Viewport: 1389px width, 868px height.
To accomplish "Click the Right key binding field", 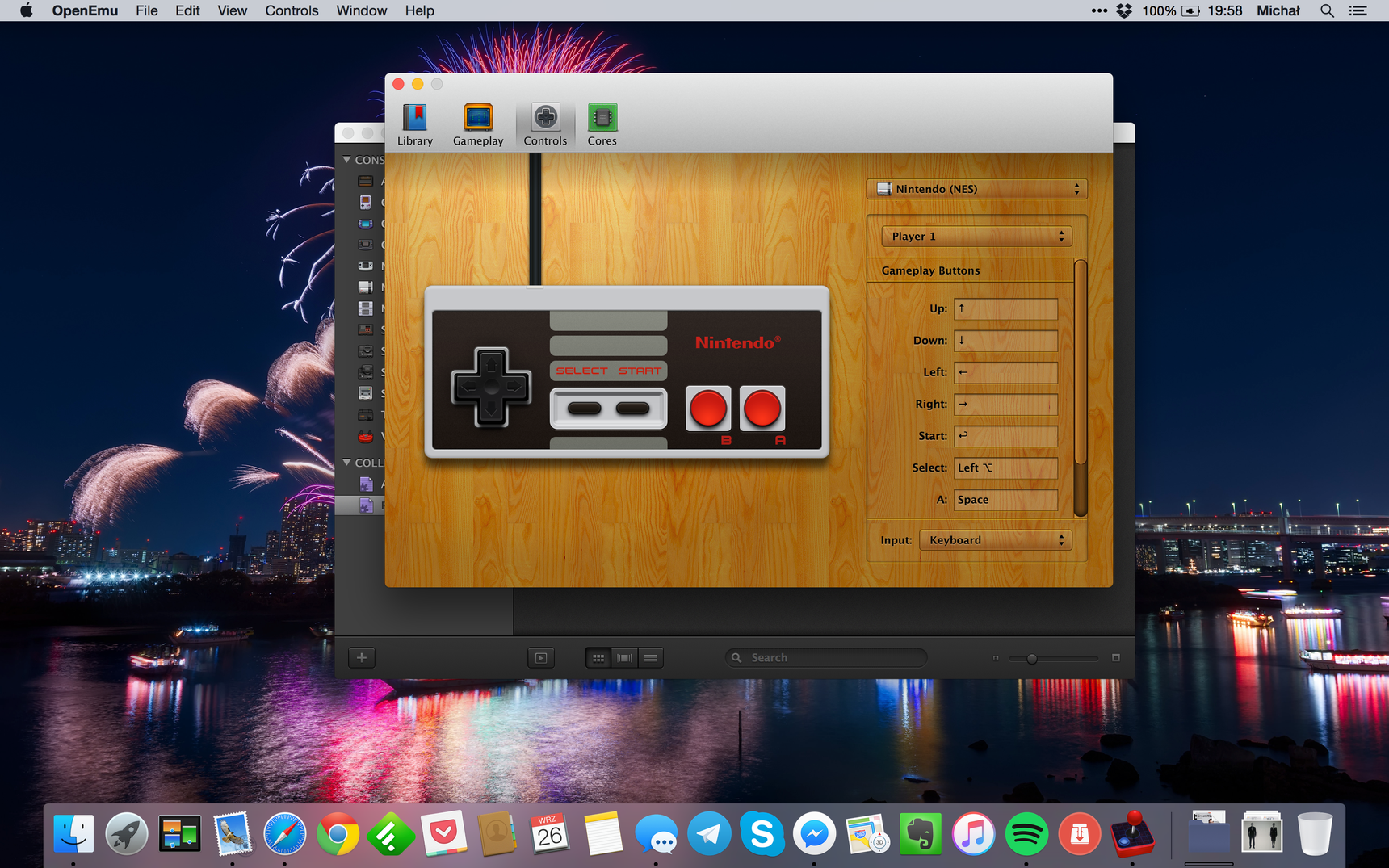I will [x=1005, y=404].
